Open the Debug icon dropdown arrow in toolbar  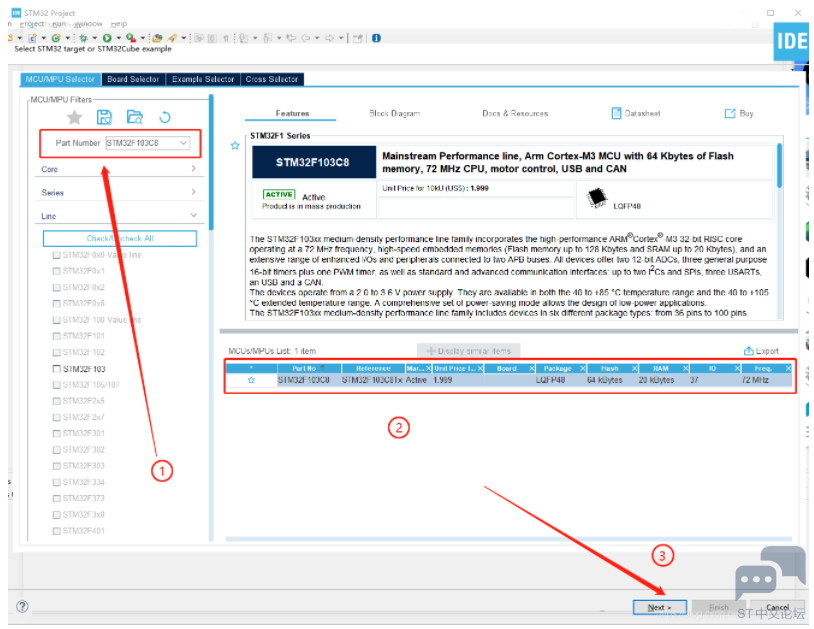[x=94, y=38]
